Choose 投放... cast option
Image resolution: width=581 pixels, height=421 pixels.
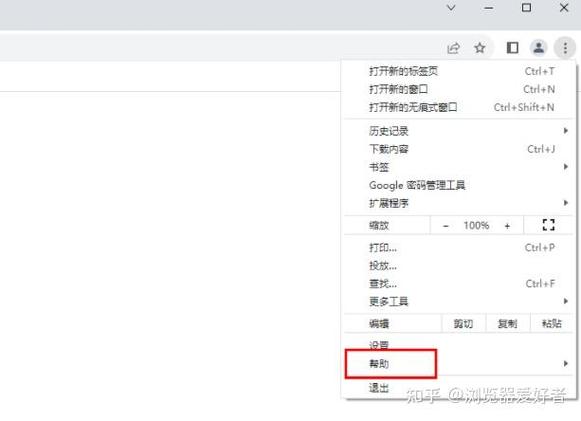point(459,266)
